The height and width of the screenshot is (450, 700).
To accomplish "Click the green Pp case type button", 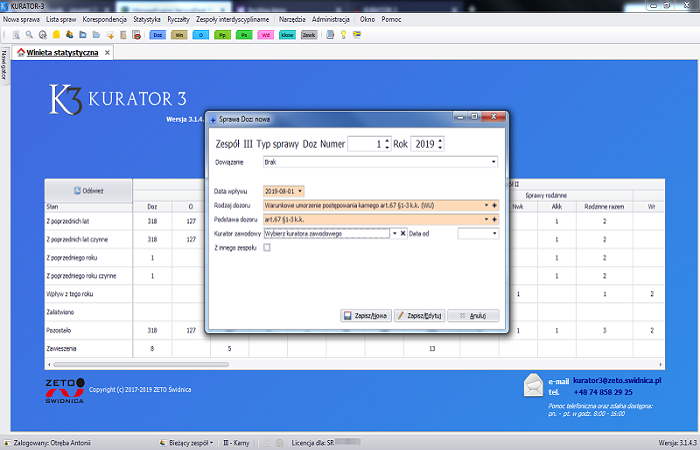I will (x=222, y=35).
